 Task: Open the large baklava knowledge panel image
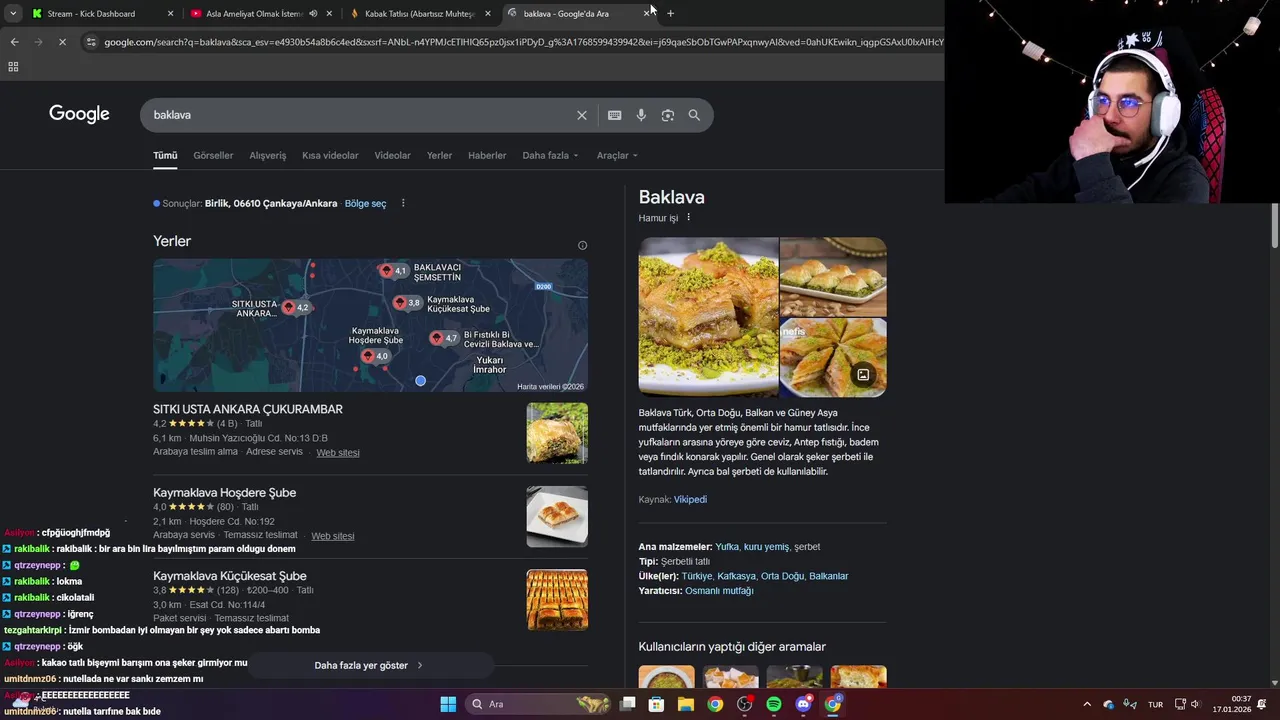click(708, 317)
